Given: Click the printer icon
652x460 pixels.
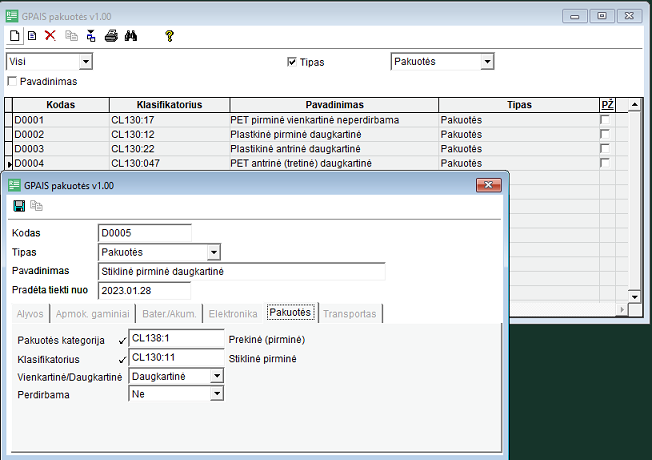Looking at the screenshot, I should tap(112, 36).
